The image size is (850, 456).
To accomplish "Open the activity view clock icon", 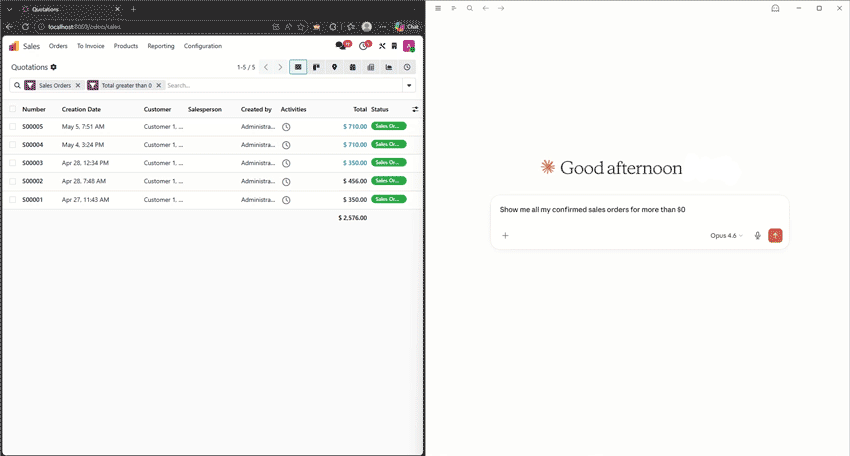I will click(x=407, y=67).
